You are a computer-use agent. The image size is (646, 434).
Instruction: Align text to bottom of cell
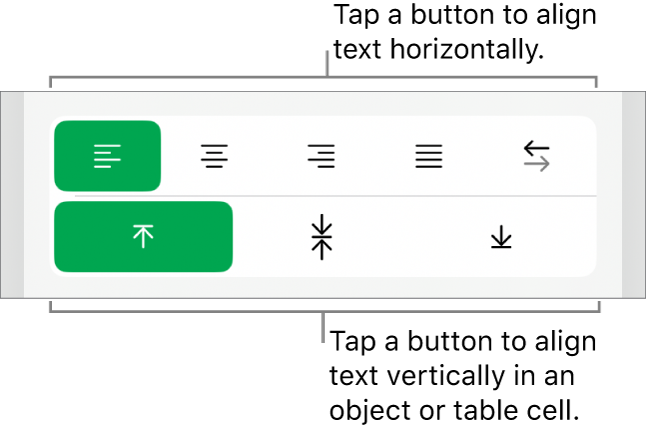pos(500,237)
